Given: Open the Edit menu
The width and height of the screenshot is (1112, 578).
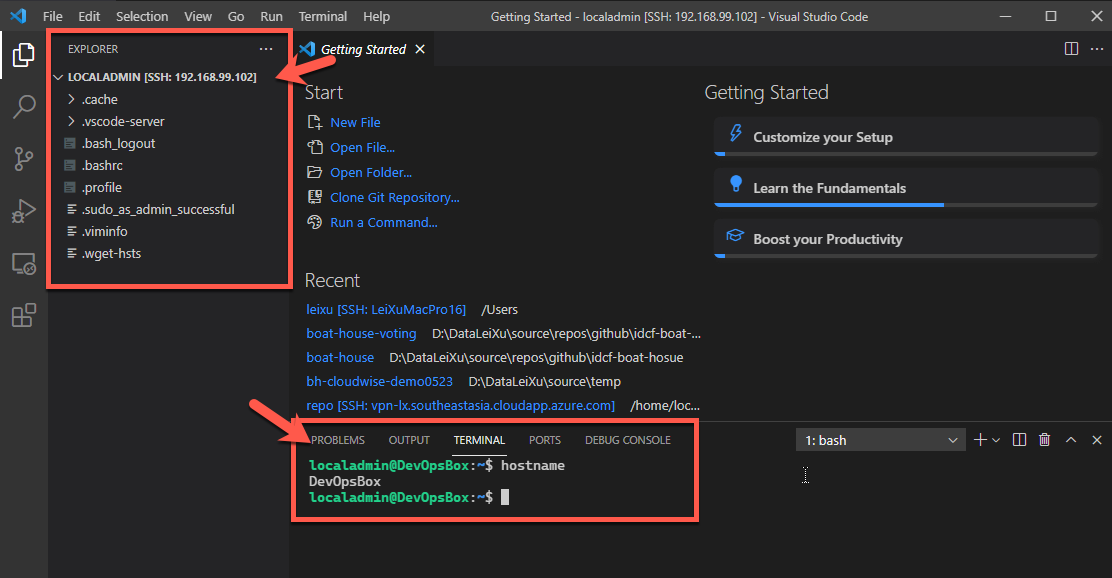Looking at the screenshot, I should point(89,16).
